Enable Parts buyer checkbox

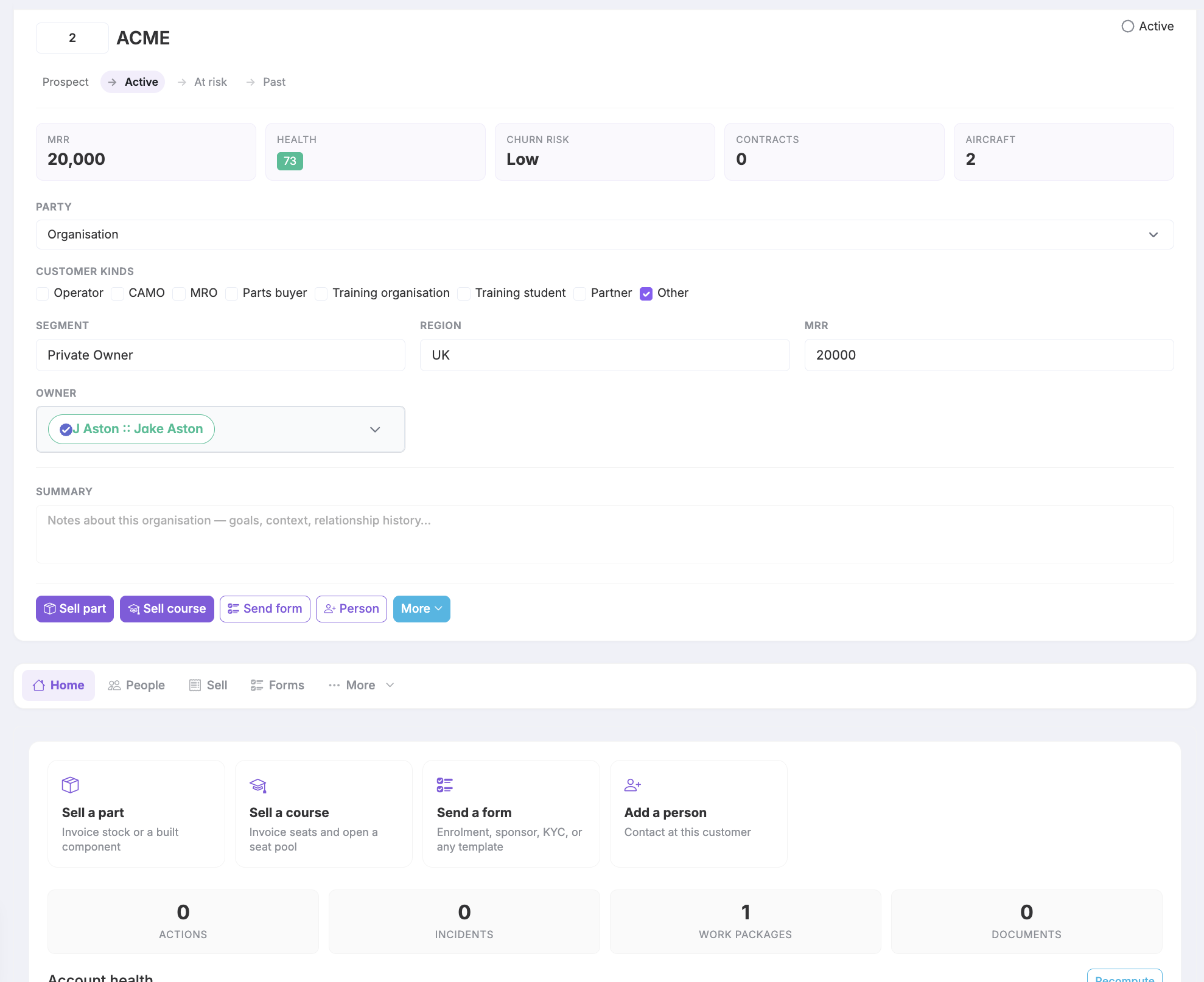click(231, 294)
